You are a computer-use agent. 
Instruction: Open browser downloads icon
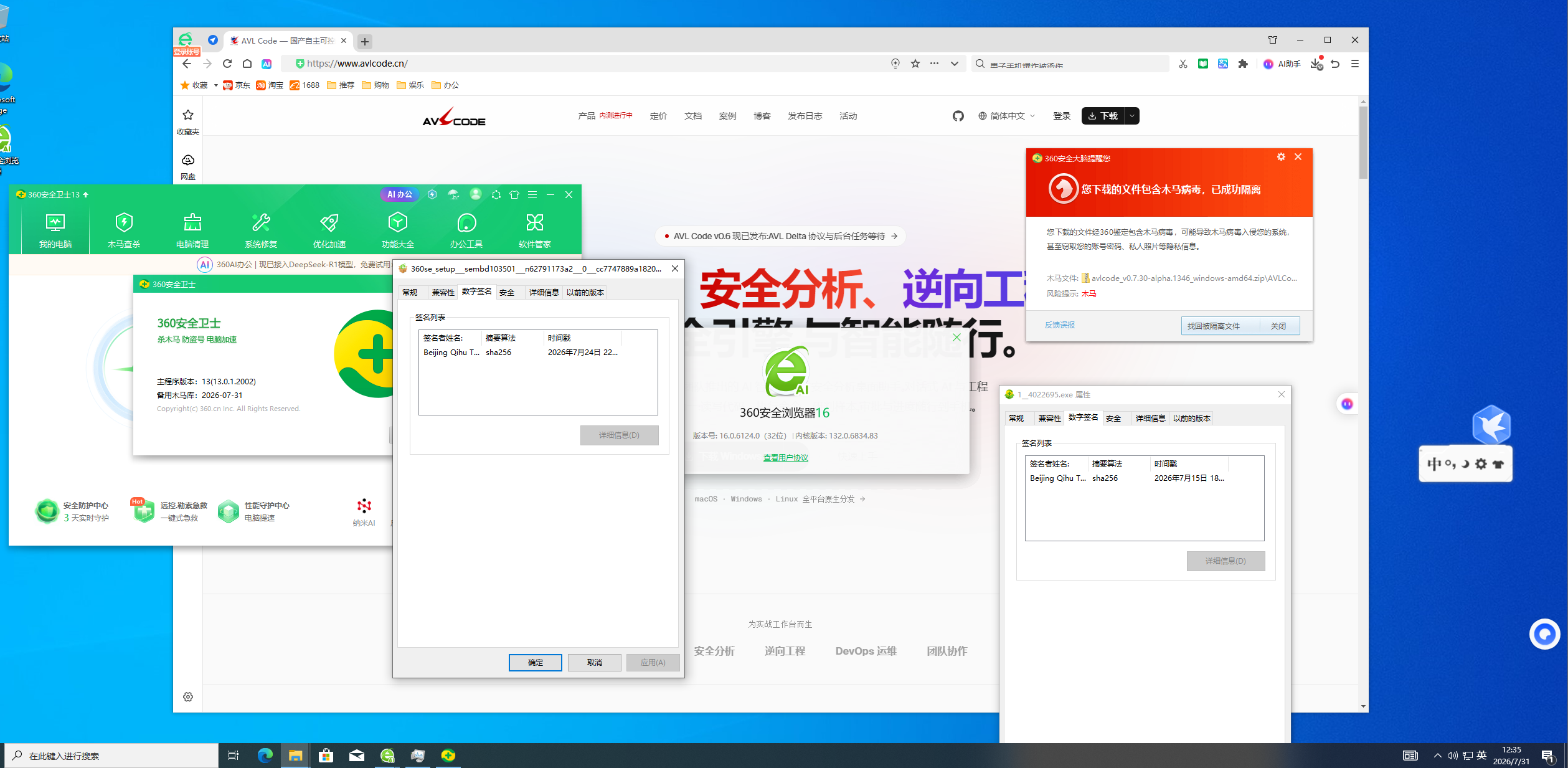(1316, 64)
